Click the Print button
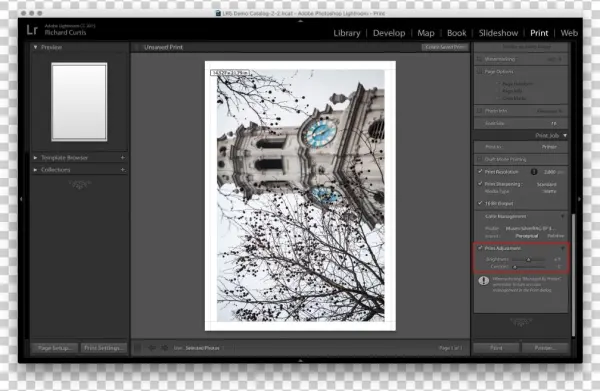This screenshot has width=600, height=391. coord(496,348)
